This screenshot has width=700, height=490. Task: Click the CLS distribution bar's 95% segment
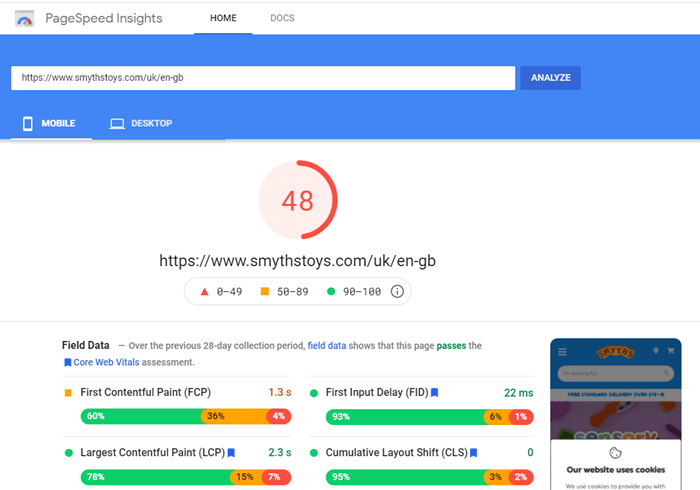point(405,477)
